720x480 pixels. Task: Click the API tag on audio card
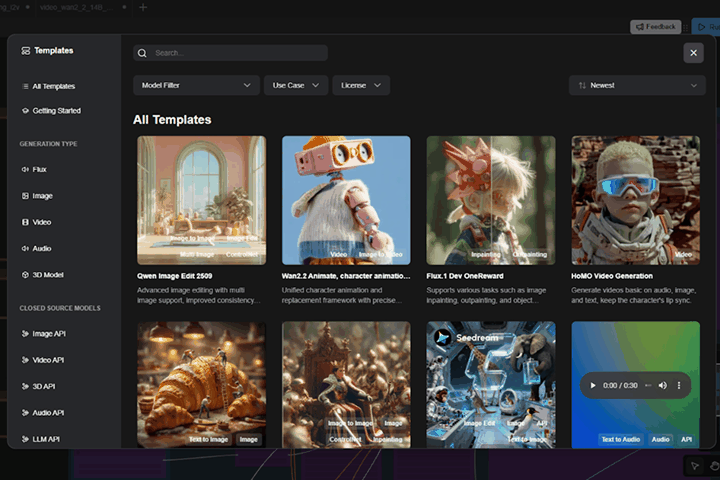point(686,440)
